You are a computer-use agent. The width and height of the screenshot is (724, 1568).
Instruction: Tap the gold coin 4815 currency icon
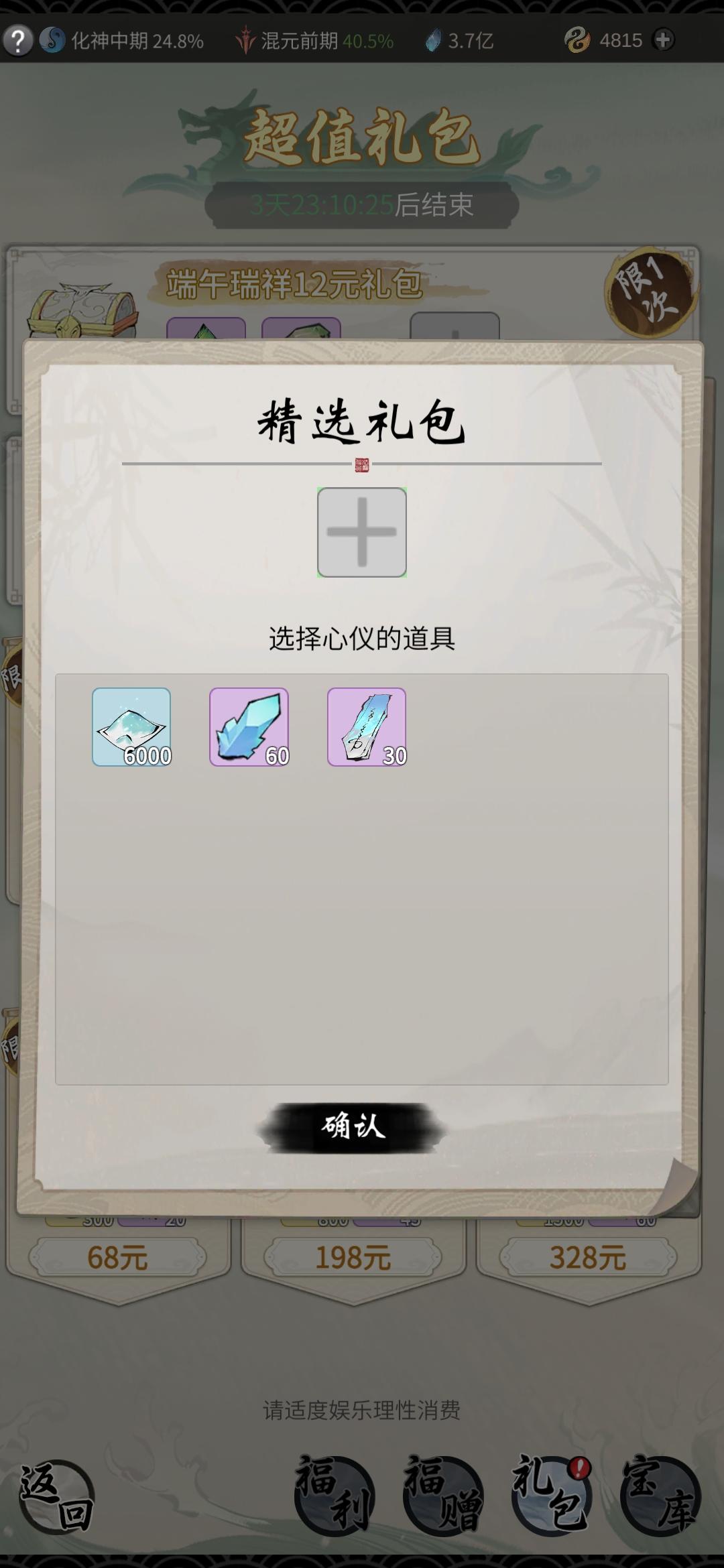point(577,41)
